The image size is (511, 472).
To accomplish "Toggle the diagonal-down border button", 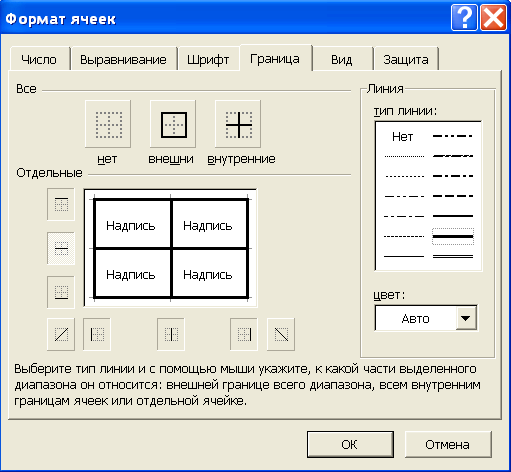I will (281, 334).
